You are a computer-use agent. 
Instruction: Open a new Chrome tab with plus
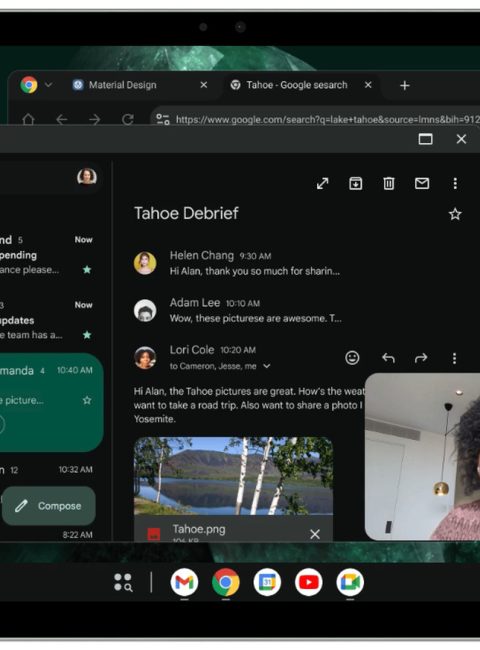pos(405,85)
